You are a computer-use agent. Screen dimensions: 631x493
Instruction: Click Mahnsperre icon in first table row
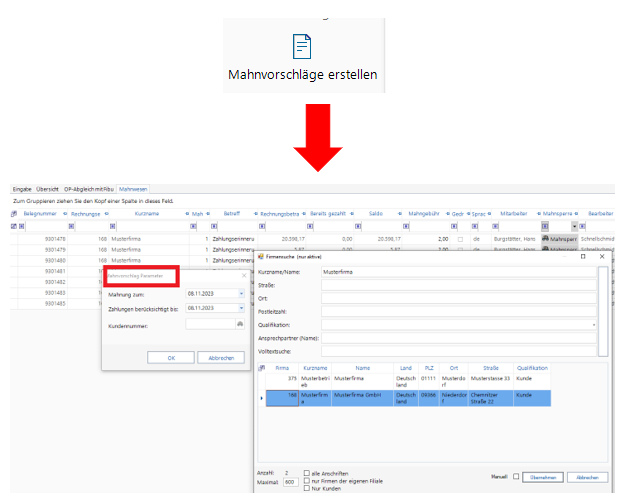point(547,240)
